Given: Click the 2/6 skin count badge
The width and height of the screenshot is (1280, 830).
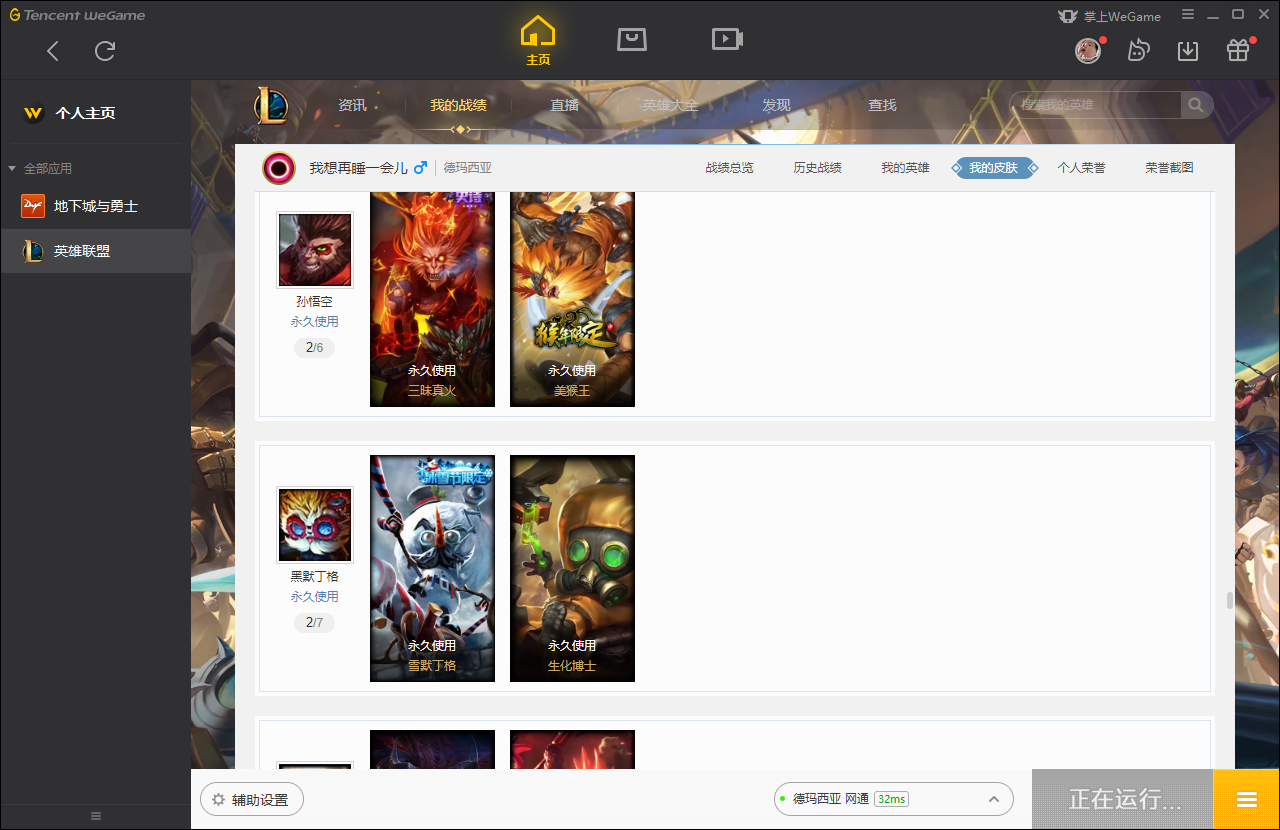Looking at the screenshot, I should [315, 348].
